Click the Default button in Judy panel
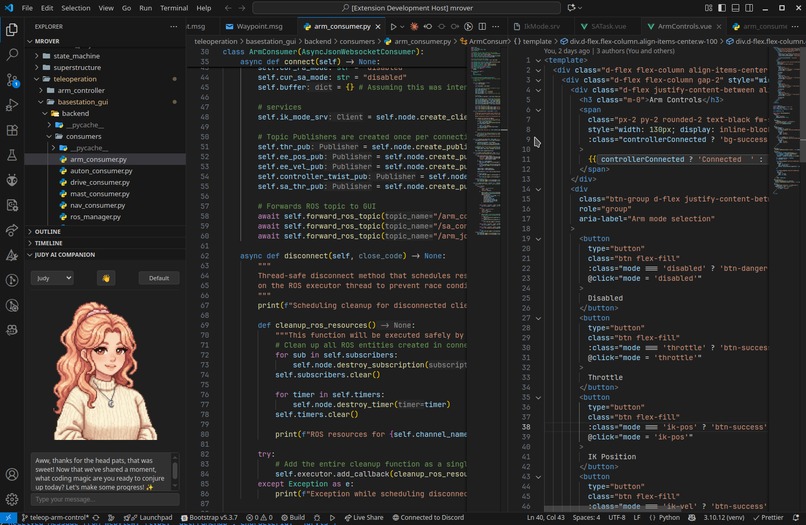 (x=159, y=278)
